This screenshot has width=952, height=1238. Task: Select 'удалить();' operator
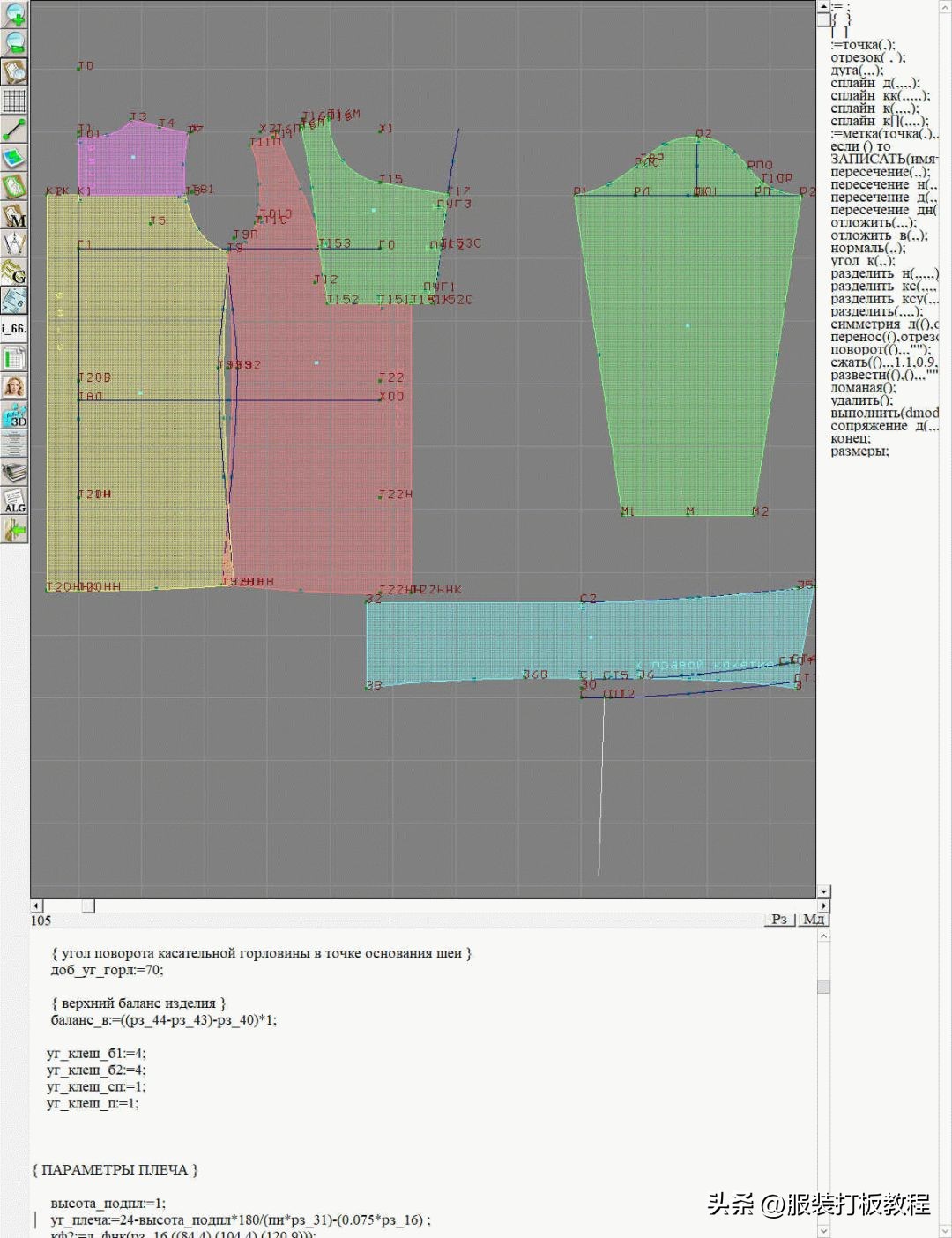[x=861, y=400]
